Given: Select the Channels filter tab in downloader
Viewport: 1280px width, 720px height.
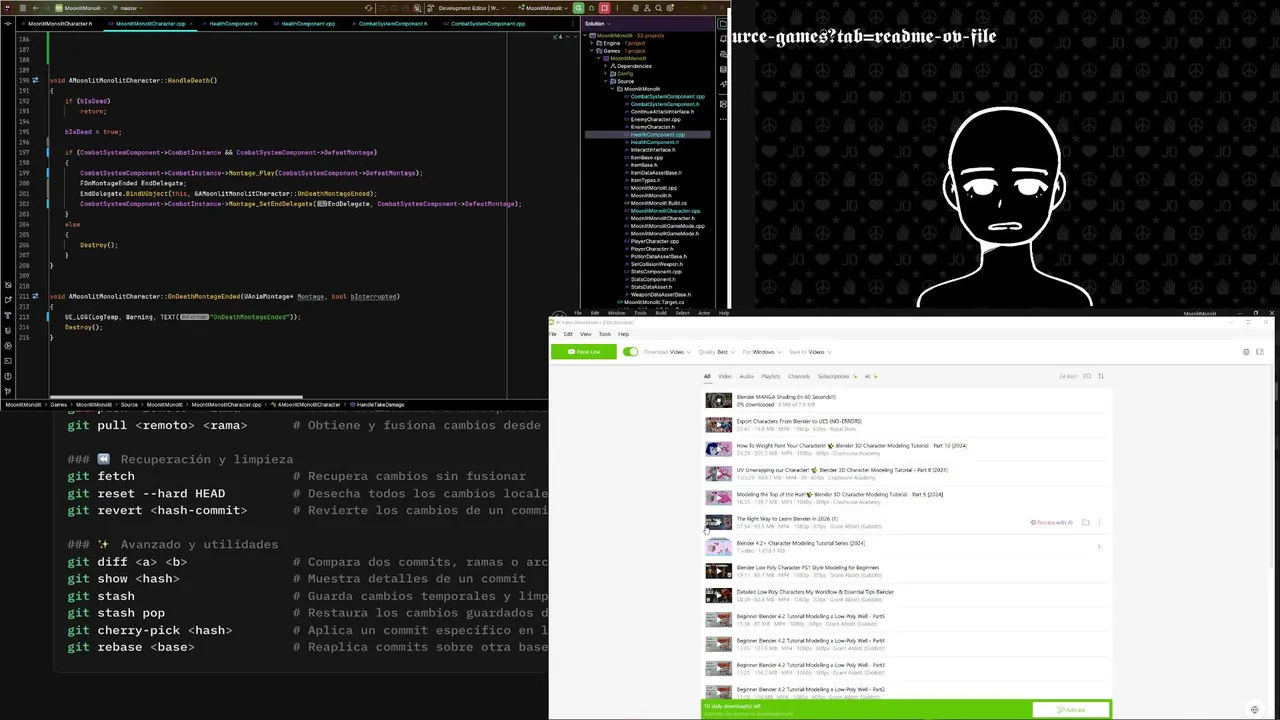Looking at the screenshot, I should (799, 376).
